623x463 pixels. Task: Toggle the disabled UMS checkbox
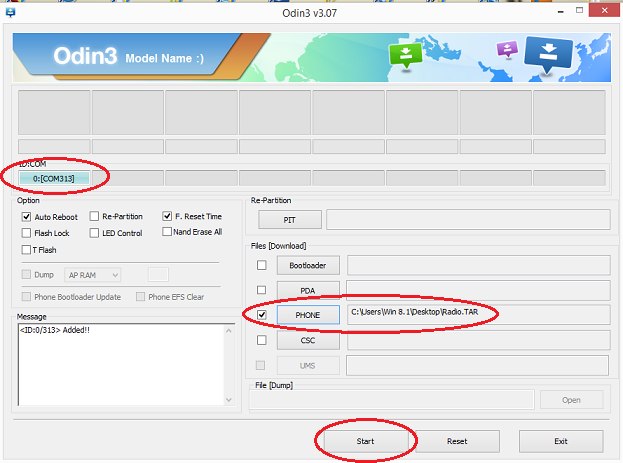261,365
